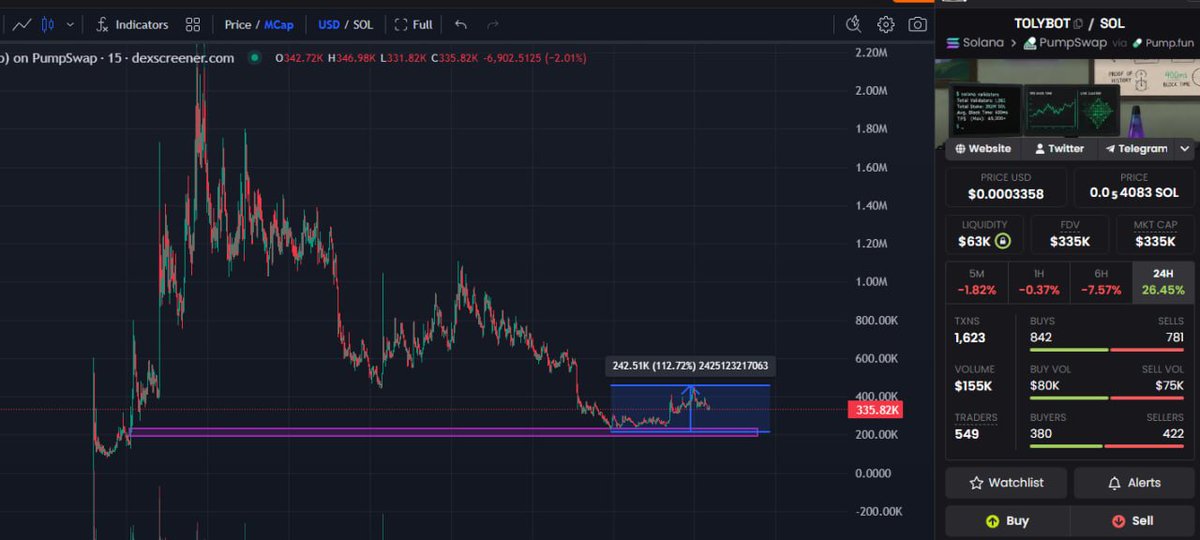Expand more social links chevron
1200x540 pixels.
coord(1185,148)
